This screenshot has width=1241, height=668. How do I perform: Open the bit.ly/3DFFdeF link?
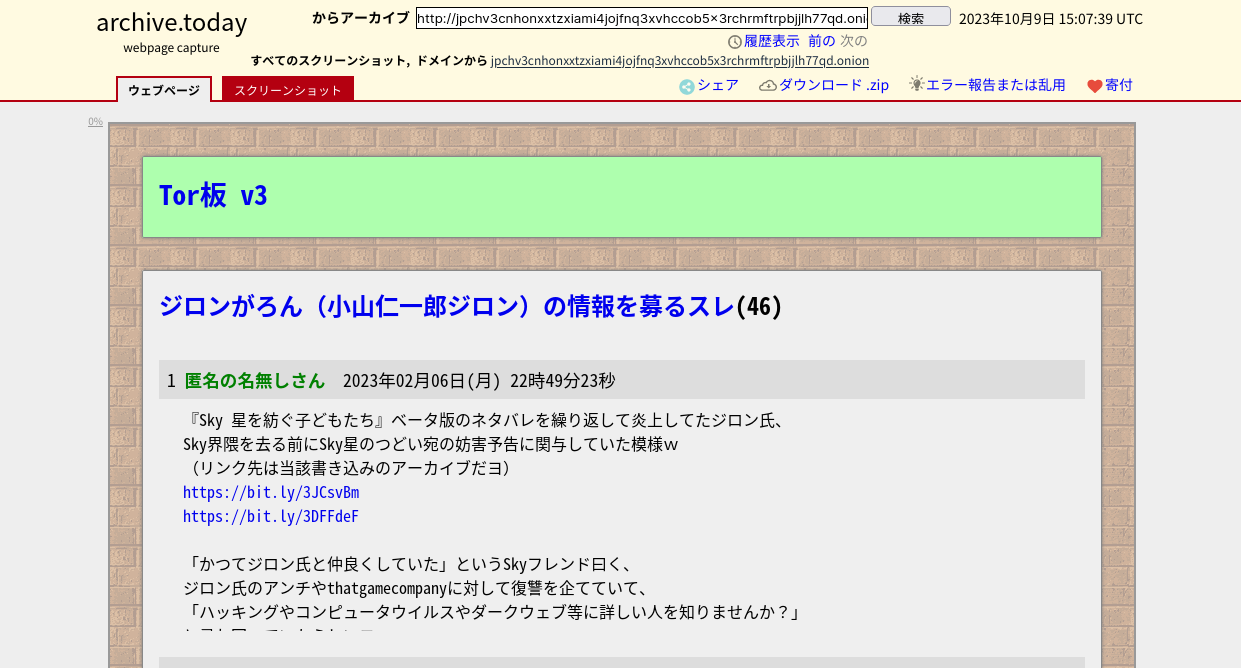(x=270, y=517)
